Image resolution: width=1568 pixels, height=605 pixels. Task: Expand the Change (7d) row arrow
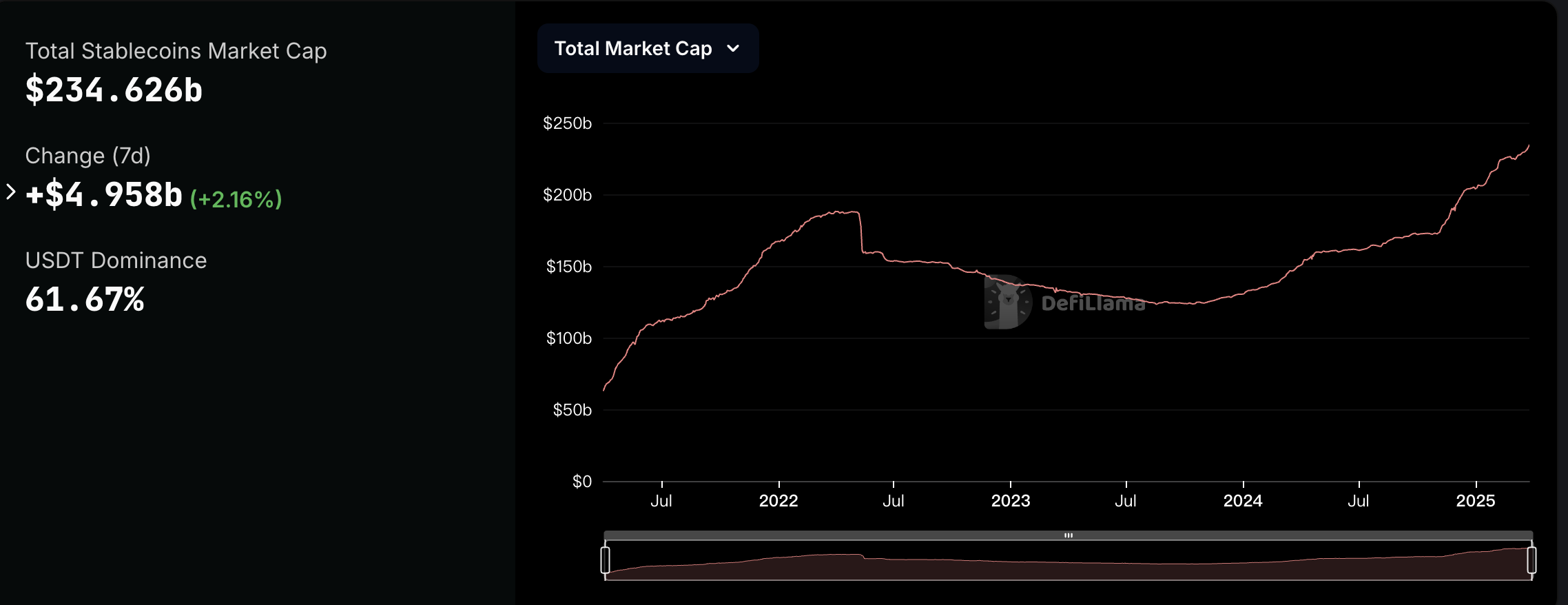point(10,192)
